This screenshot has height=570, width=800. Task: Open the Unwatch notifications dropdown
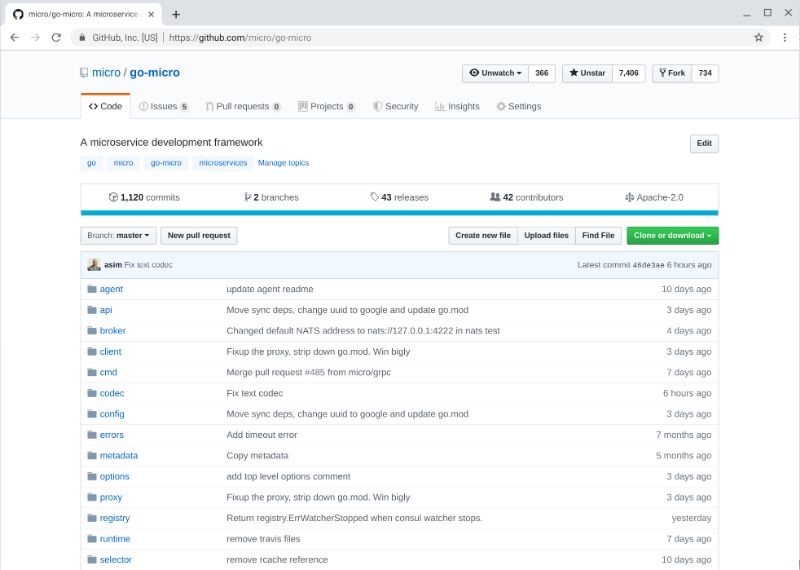coord(495,73)
